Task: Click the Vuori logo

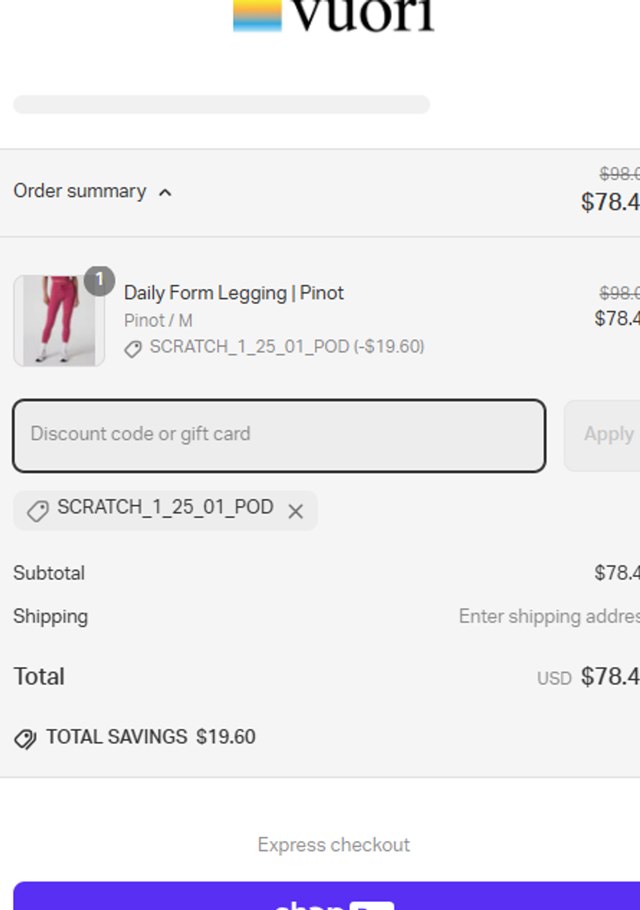Action: [x=334, y=15]
